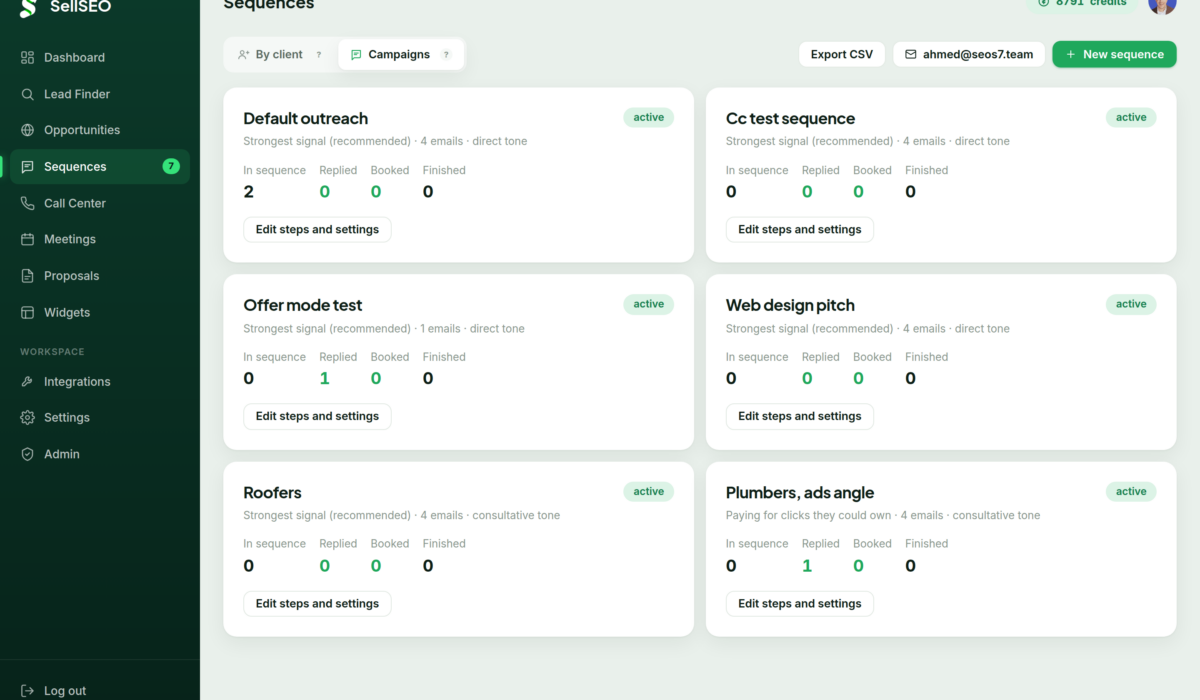
Task: Open Dashboard from the sidebar
Action: [100, 58]
